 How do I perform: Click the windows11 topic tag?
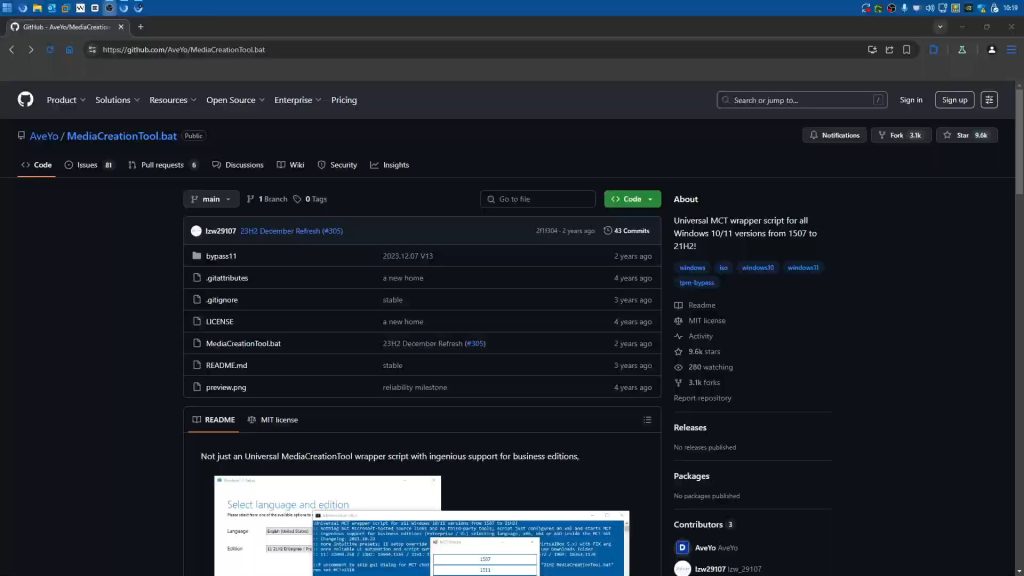click(803, 268)
